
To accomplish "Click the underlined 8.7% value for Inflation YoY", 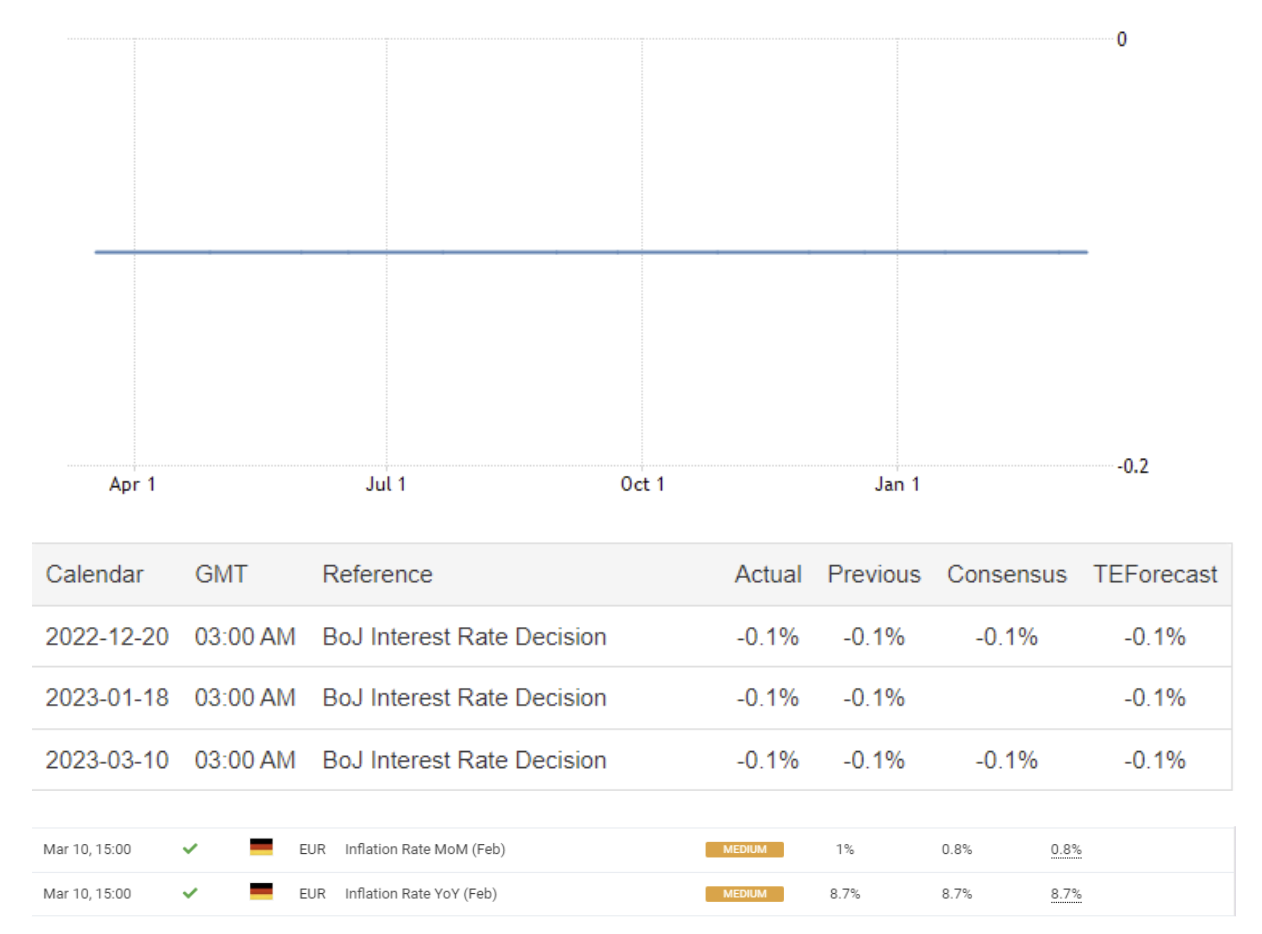I will coord(1066,894).
